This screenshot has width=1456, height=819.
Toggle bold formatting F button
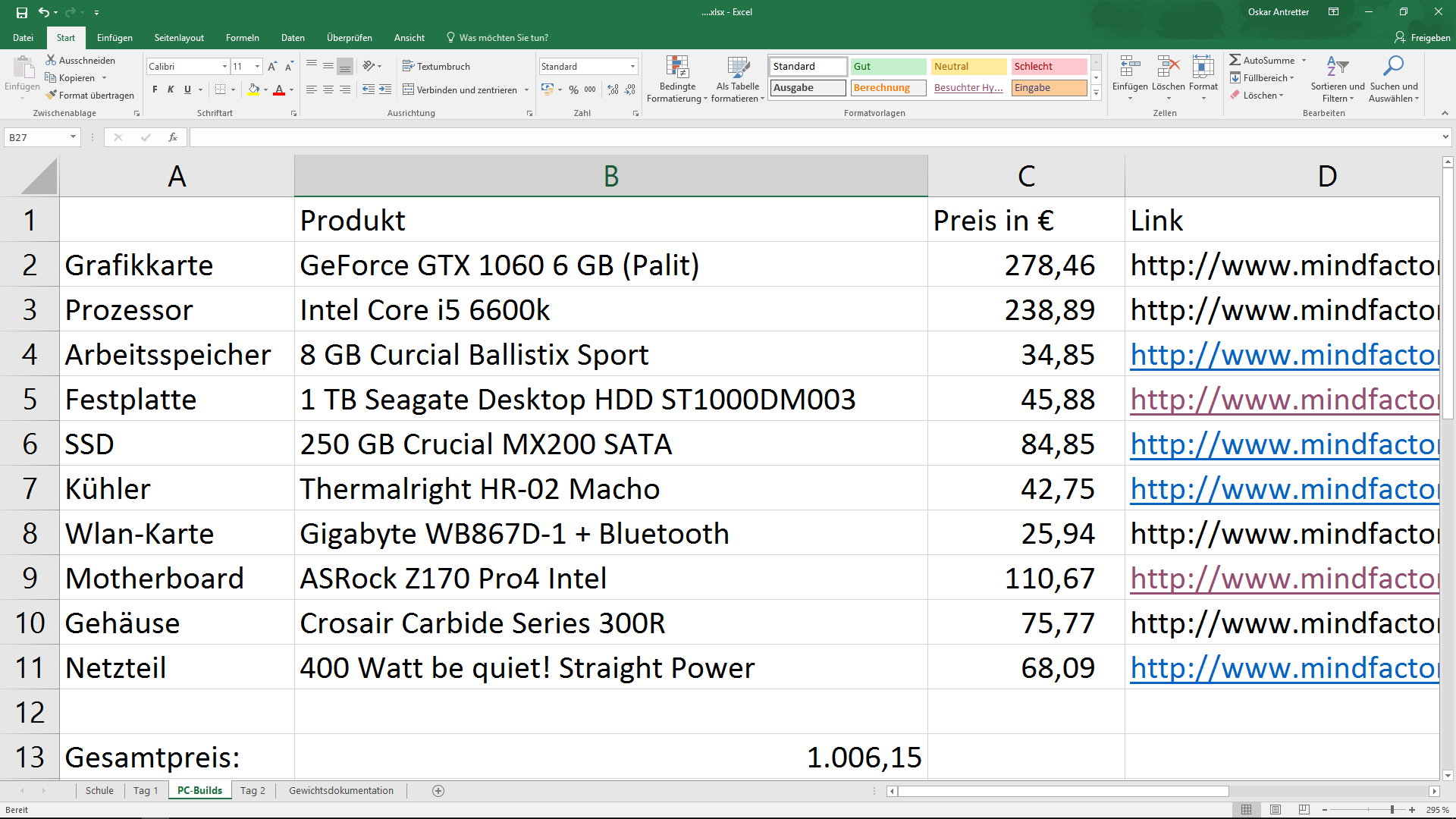pyautogui.click(x=155, y=89)
